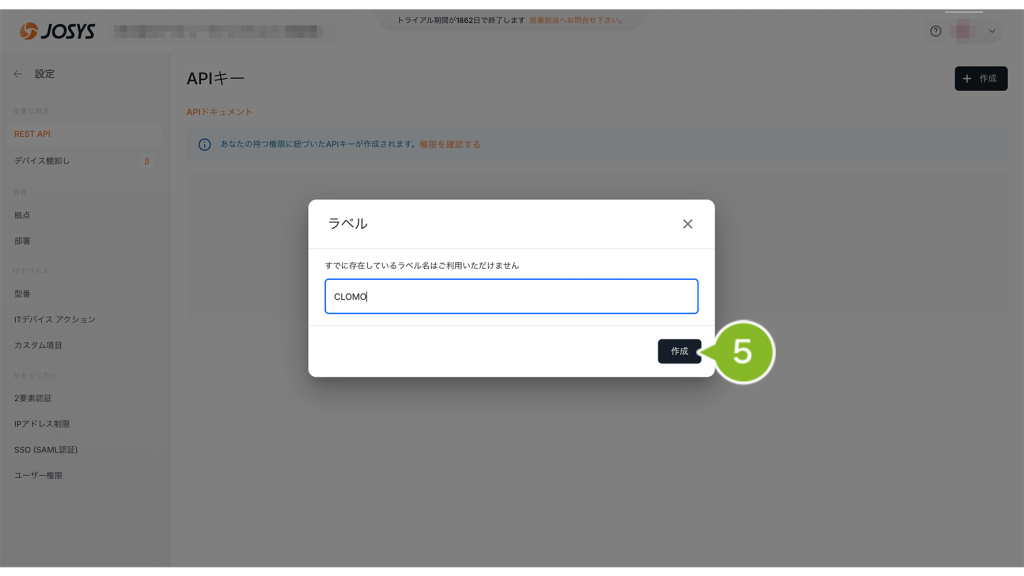The height and width of the screenshot is (576, 1024).
Task: Go to 拠点 settings
Action: [22, 215]
